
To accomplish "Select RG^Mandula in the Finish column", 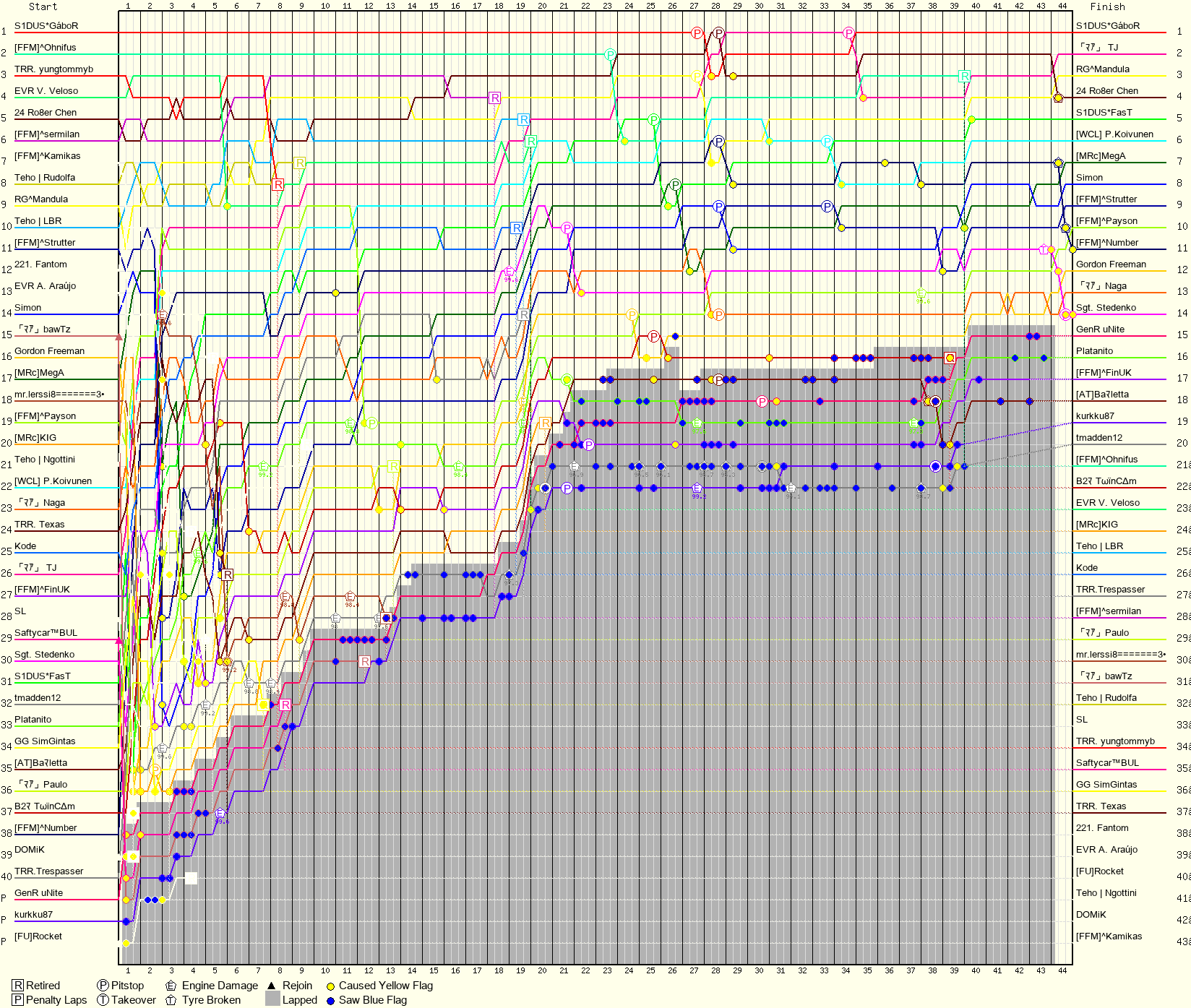I will pyautogui.click(x=1103, y=69).
